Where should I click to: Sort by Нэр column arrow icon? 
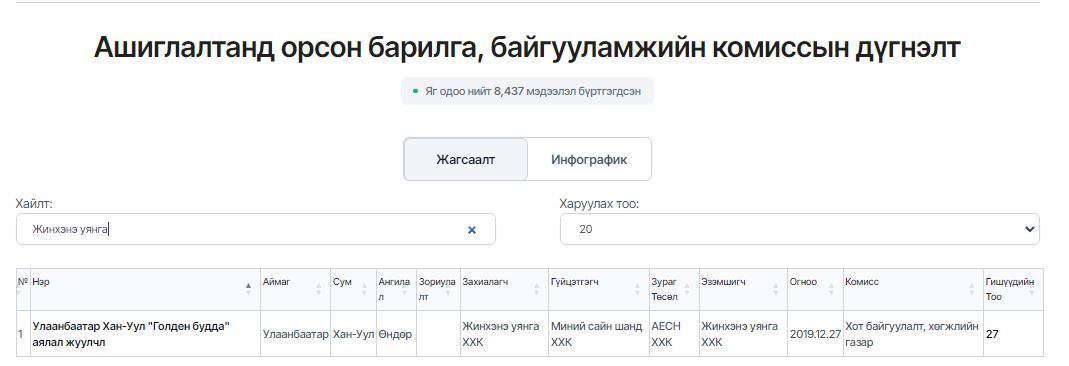[248, 290]
